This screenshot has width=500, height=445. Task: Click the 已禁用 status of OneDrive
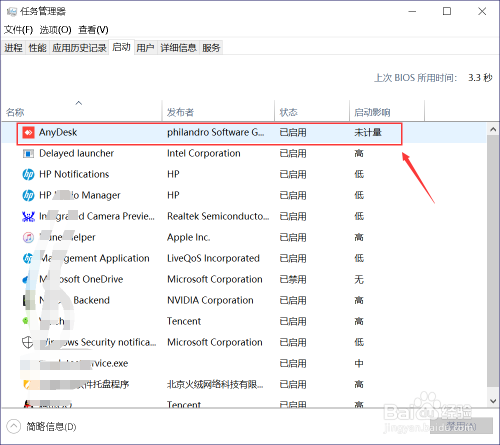(x=293, y=279)
